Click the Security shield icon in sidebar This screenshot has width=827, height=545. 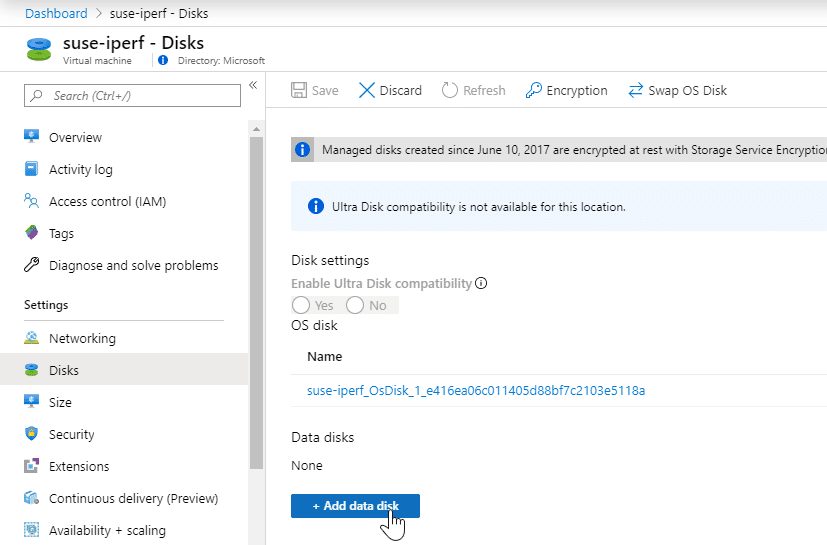(x=32, y=434)
